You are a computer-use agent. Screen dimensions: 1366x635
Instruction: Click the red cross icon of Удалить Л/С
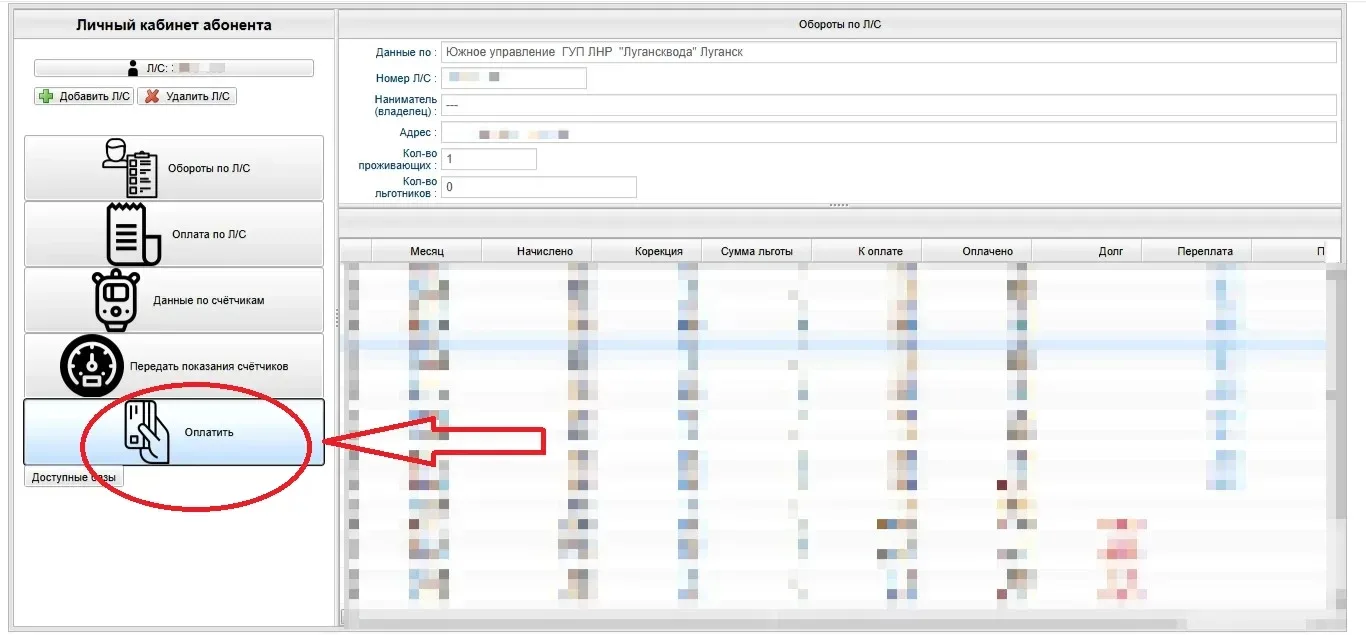pos(152,96)
